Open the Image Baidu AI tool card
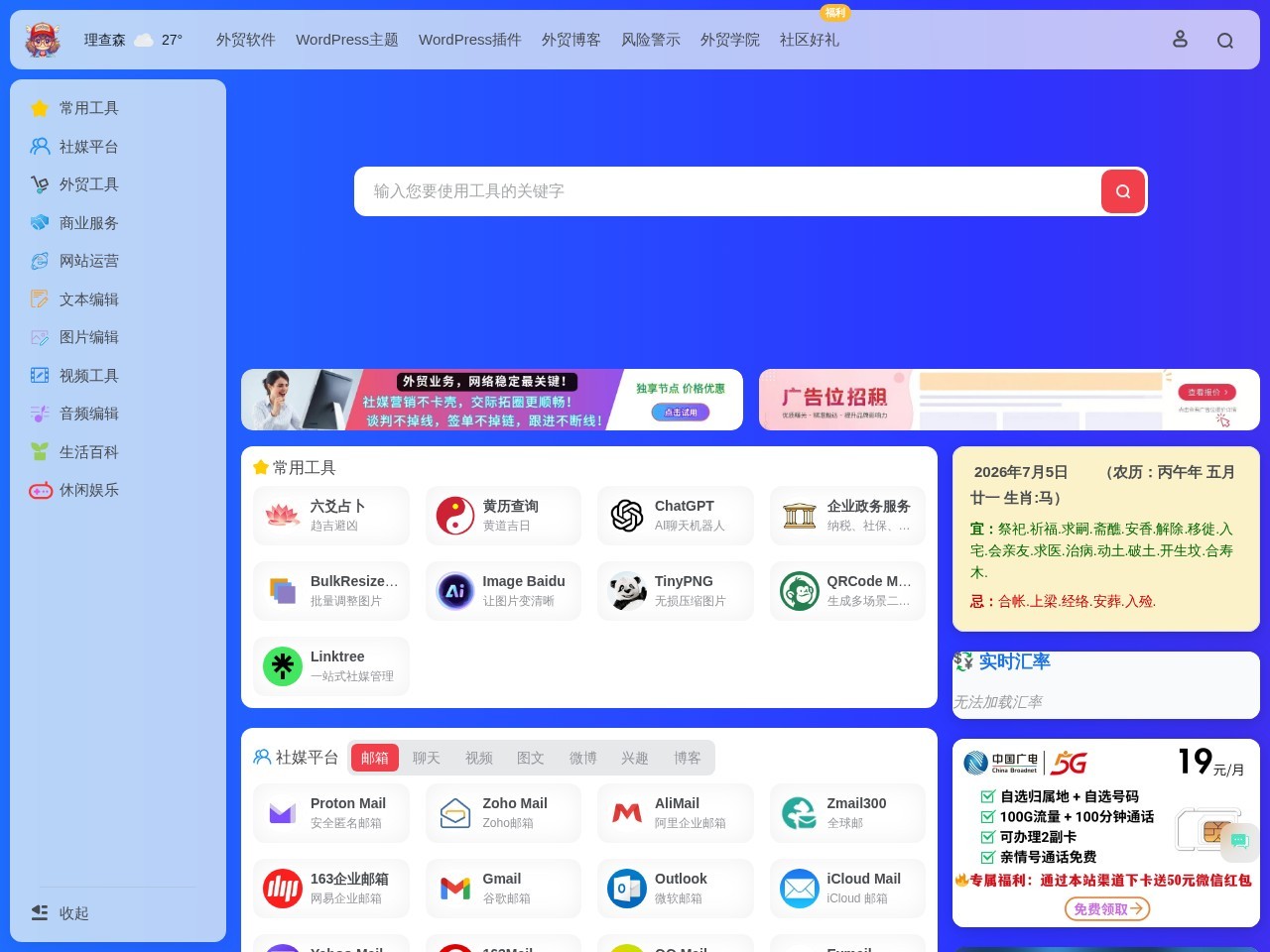 pyautogui.click(x=503, y=591)
